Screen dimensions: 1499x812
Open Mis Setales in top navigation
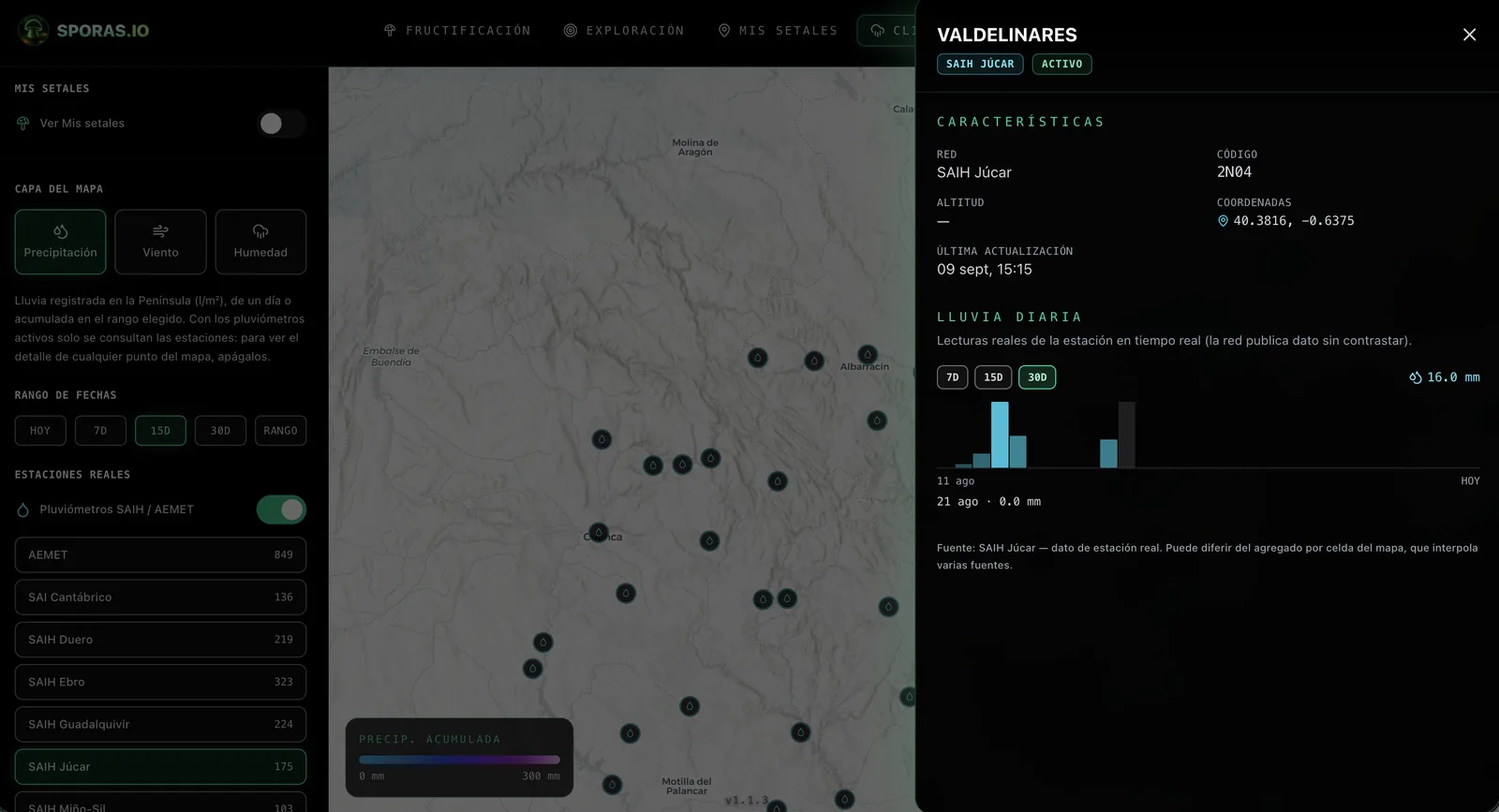click(778, 31)
